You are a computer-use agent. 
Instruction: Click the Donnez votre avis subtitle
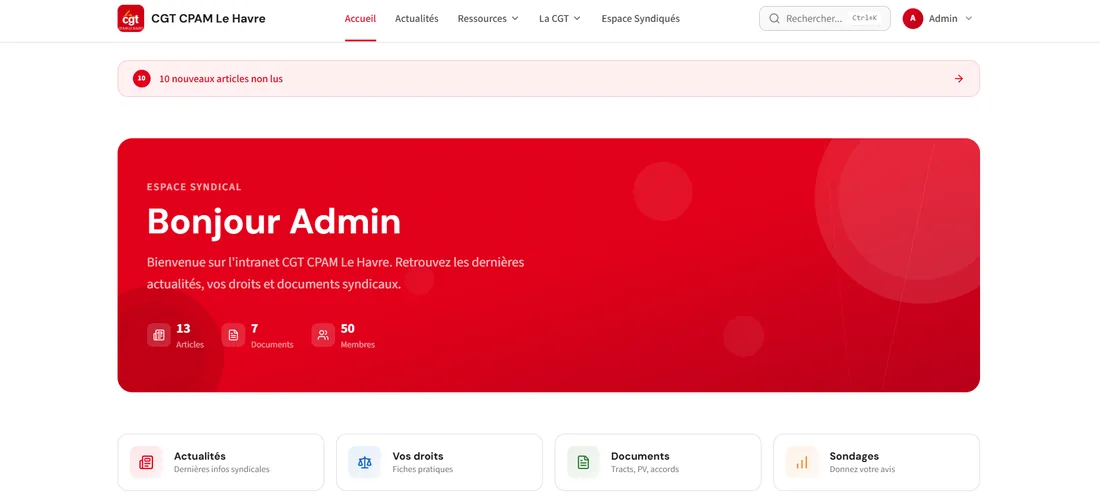(x=862, y=470)
